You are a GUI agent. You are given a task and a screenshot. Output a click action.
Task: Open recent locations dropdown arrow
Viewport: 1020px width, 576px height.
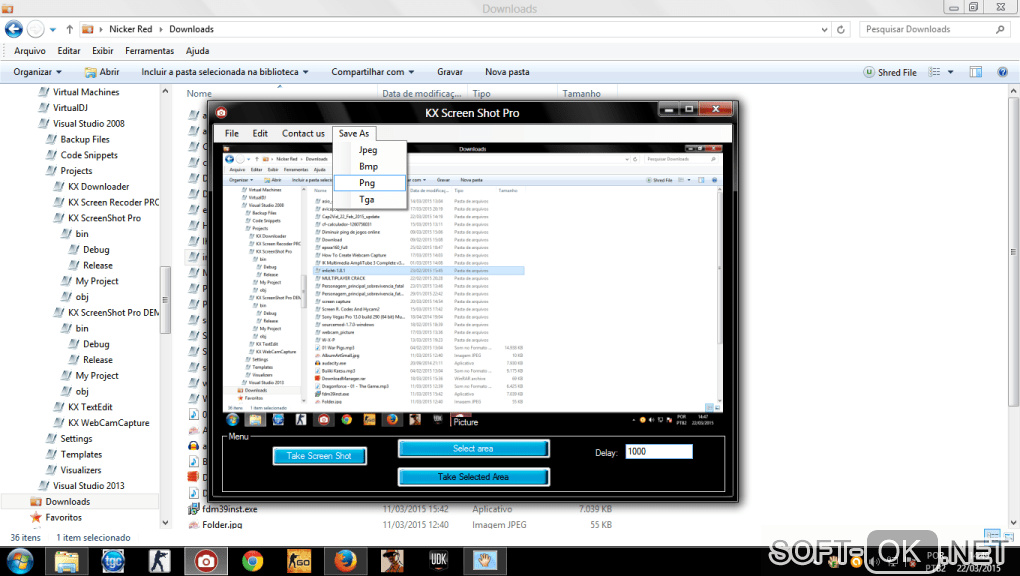[x=53, y=29]
